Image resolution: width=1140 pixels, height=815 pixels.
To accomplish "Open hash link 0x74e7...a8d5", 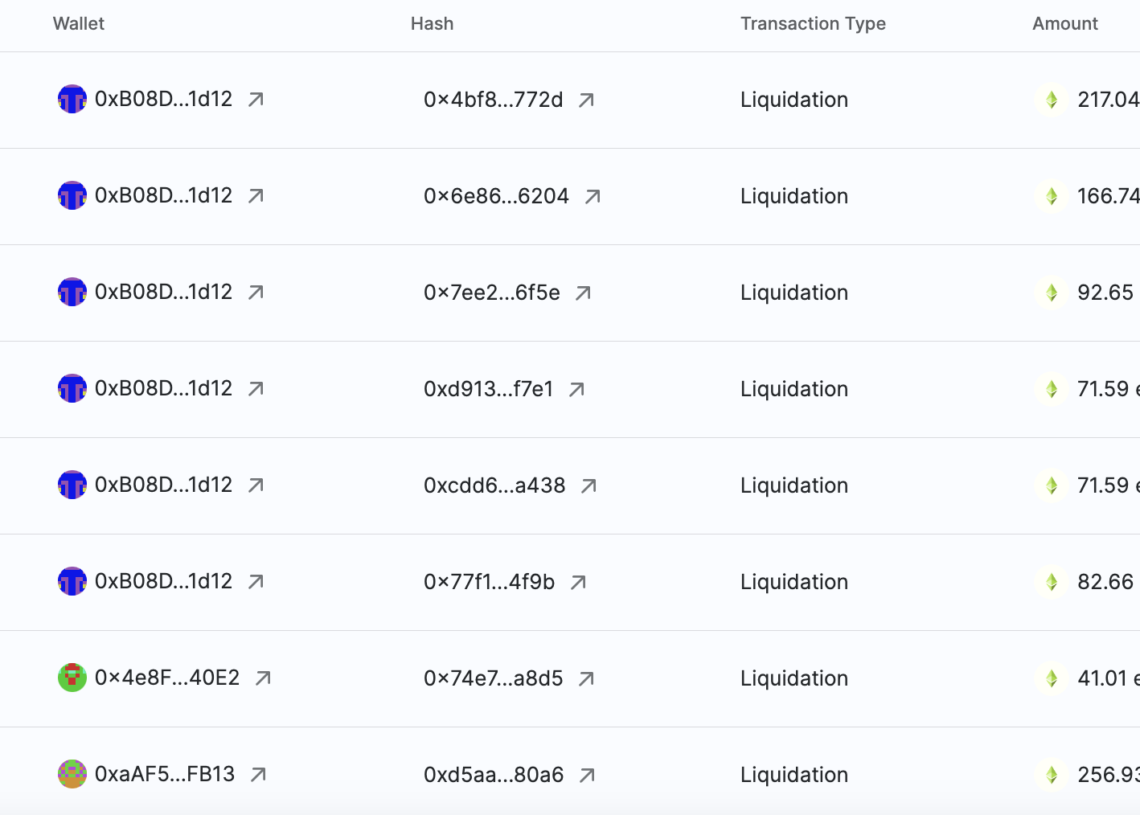I will pyautogui.click(x=493, y=678).
